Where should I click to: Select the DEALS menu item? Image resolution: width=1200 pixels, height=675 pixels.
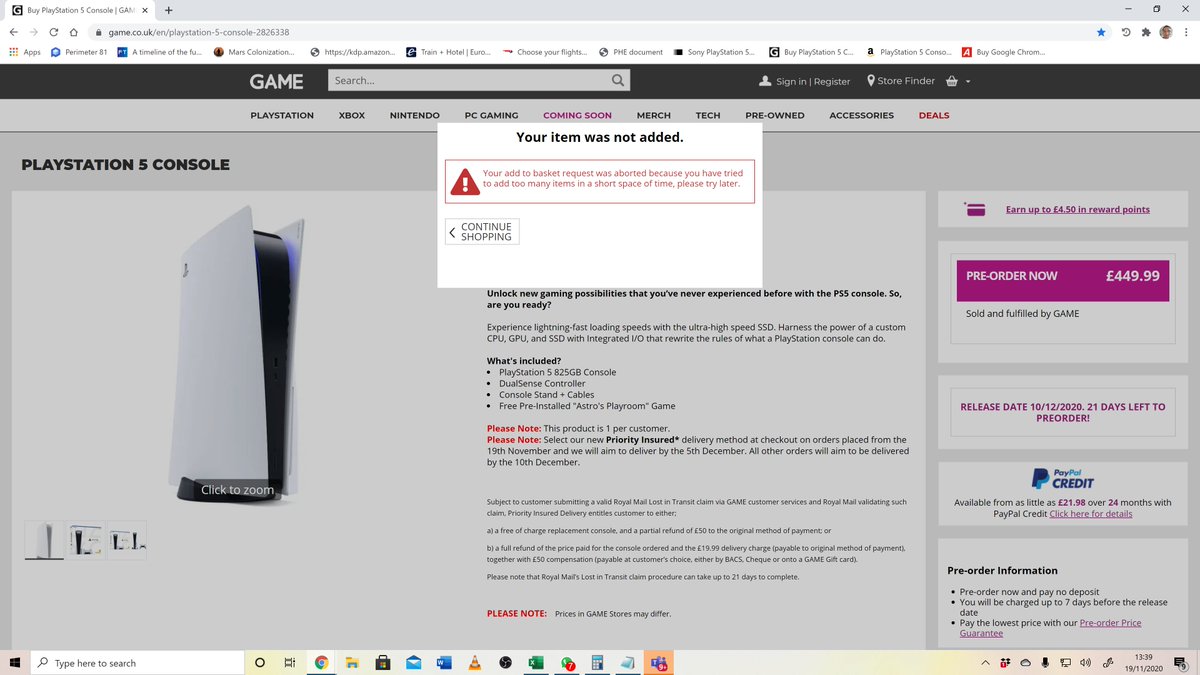tap(934, 116)
